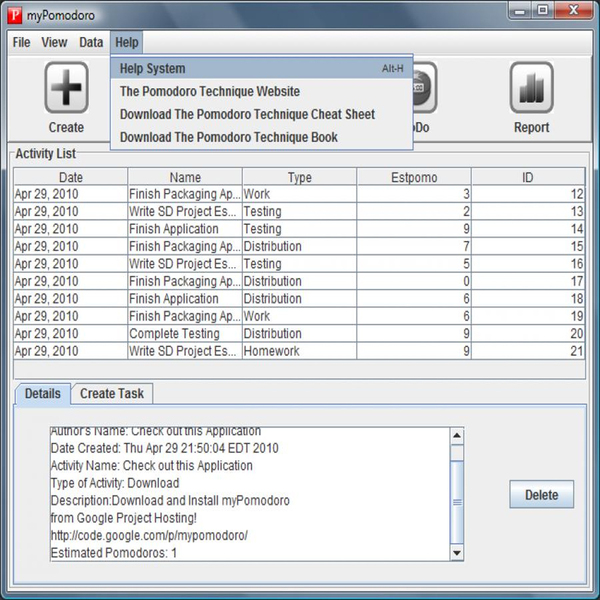Switch to the Details tab

click(x=42, y=393)
